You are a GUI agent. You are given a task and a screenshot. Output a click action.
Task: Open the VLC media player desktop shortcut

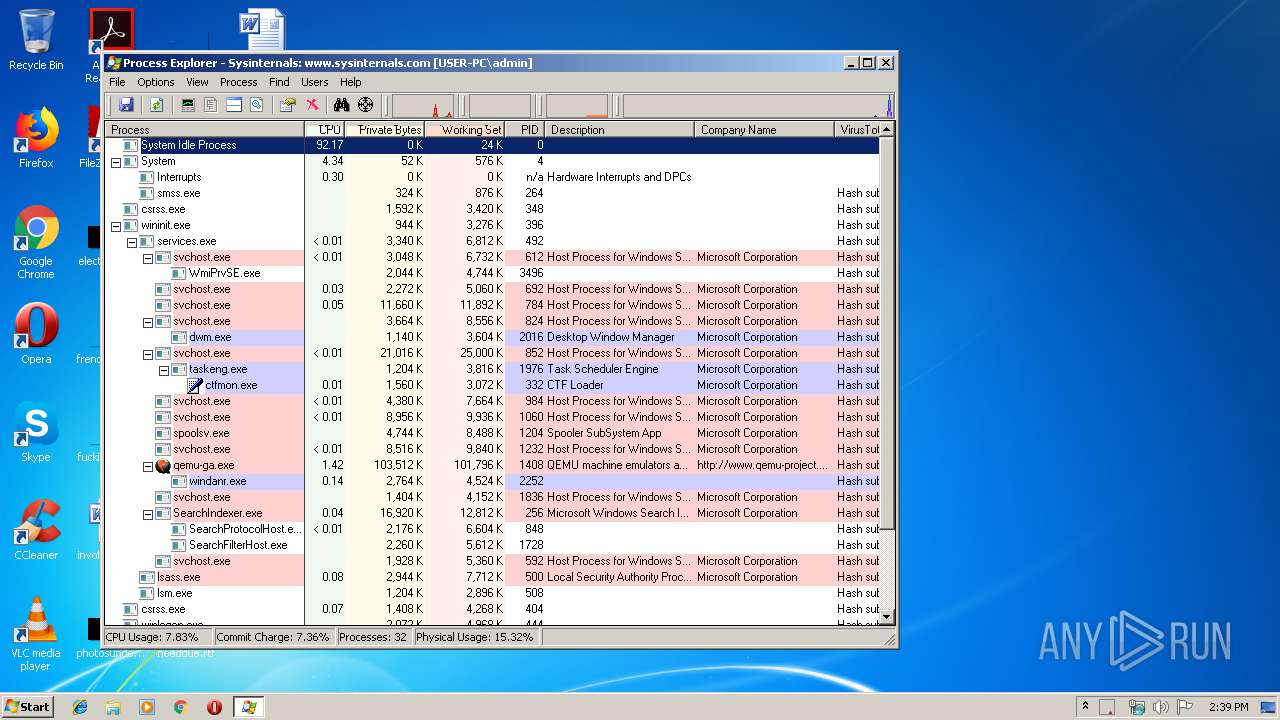coord(36,634)
